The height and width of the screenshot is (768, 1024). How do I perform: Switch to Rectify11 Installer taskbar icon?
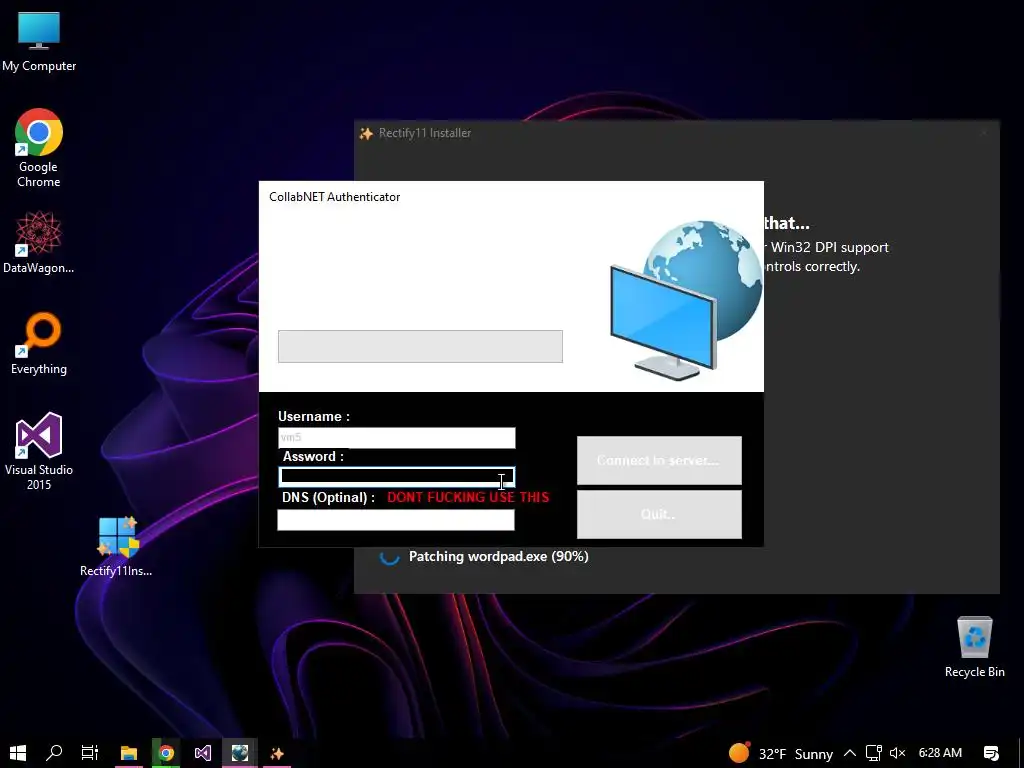(x=277, y=753)
